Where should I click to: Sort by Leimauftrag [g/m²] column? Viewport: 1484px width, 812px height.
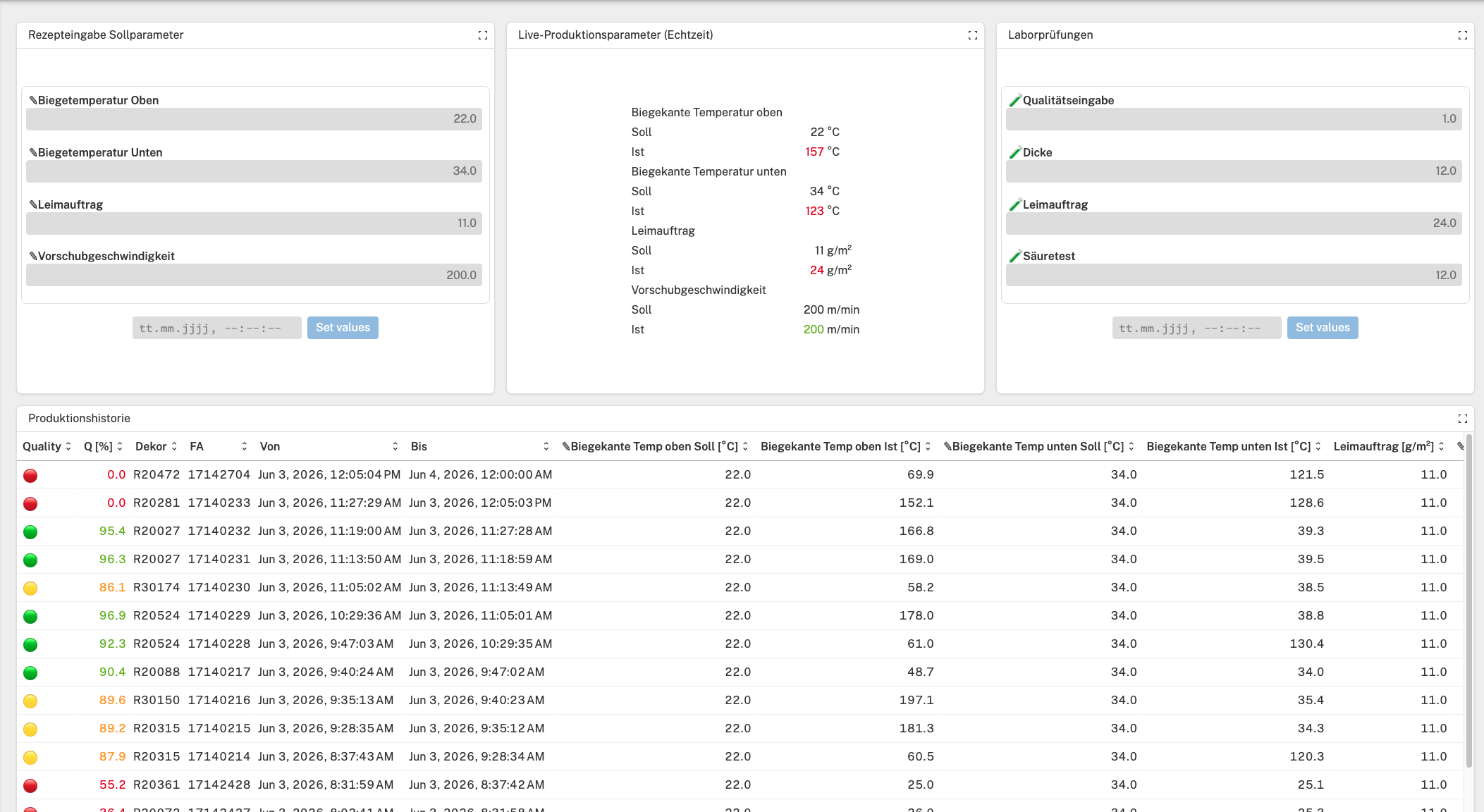click(1441, 447)
